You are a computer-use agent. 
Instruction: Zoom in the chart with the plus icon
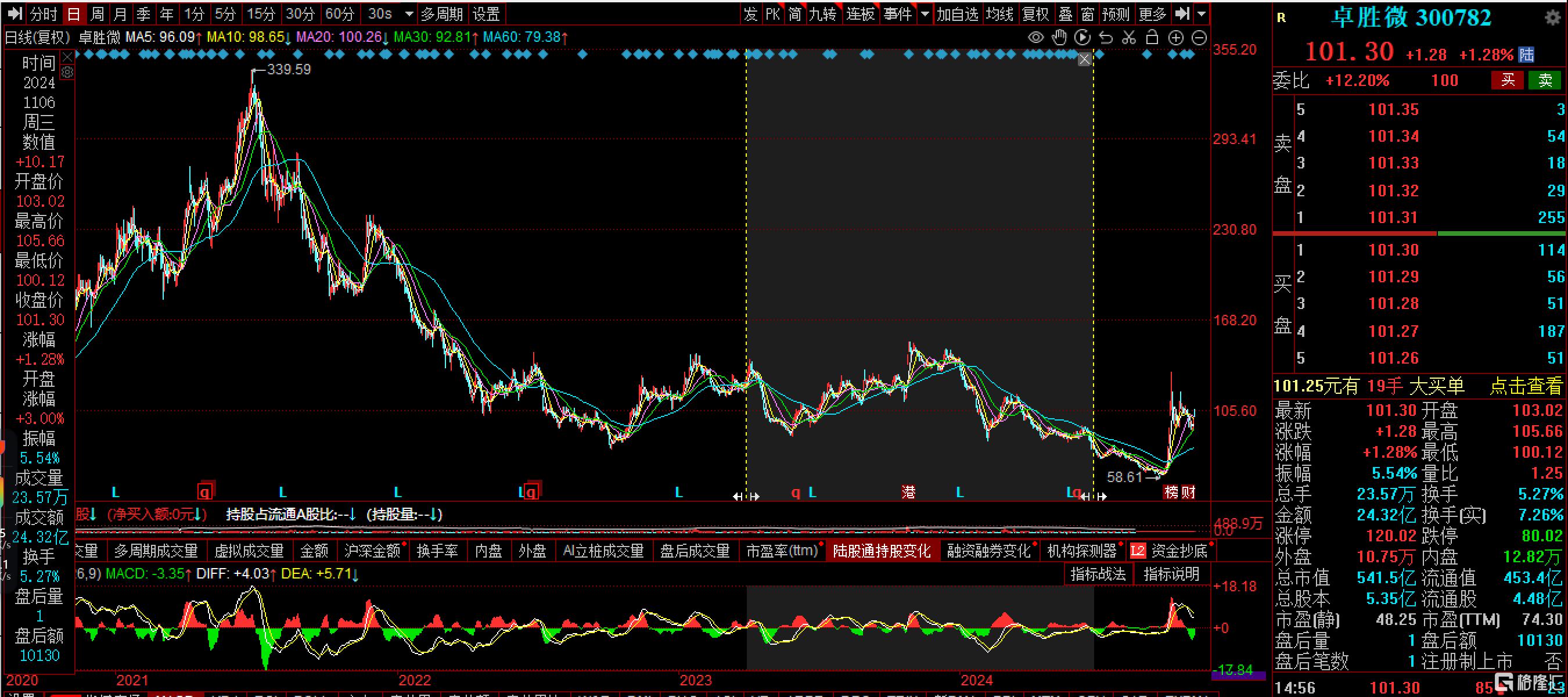coord(1176,38)
